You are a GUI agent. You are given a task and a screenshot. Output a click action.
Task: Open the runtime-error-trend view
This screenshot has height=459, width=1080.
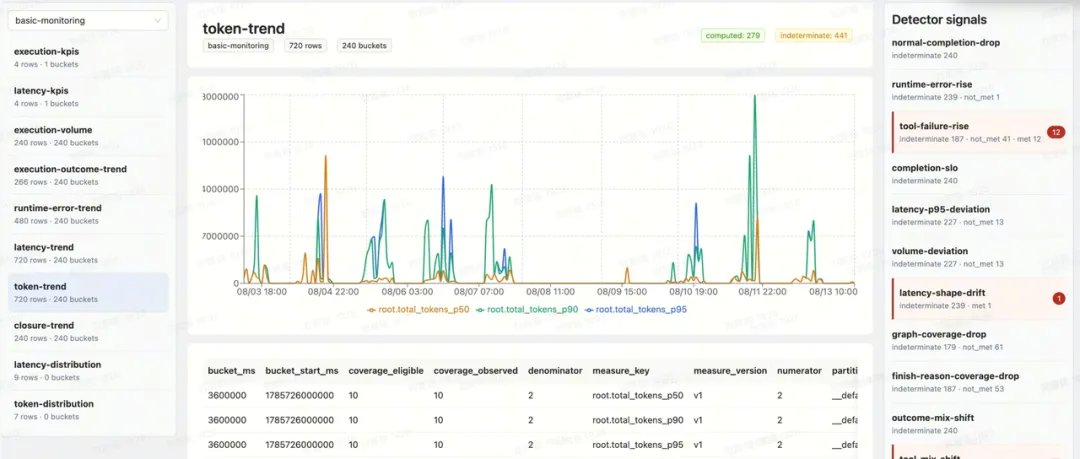(88, 214)
